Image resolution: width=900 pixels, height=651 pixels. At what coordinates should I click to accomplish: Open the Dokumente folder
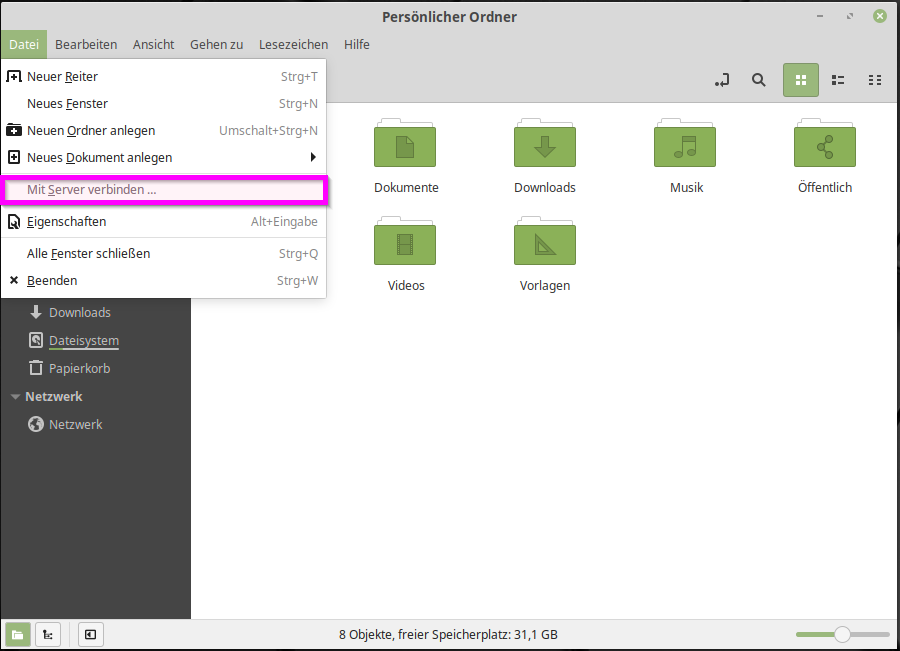[x=405, y=156]
